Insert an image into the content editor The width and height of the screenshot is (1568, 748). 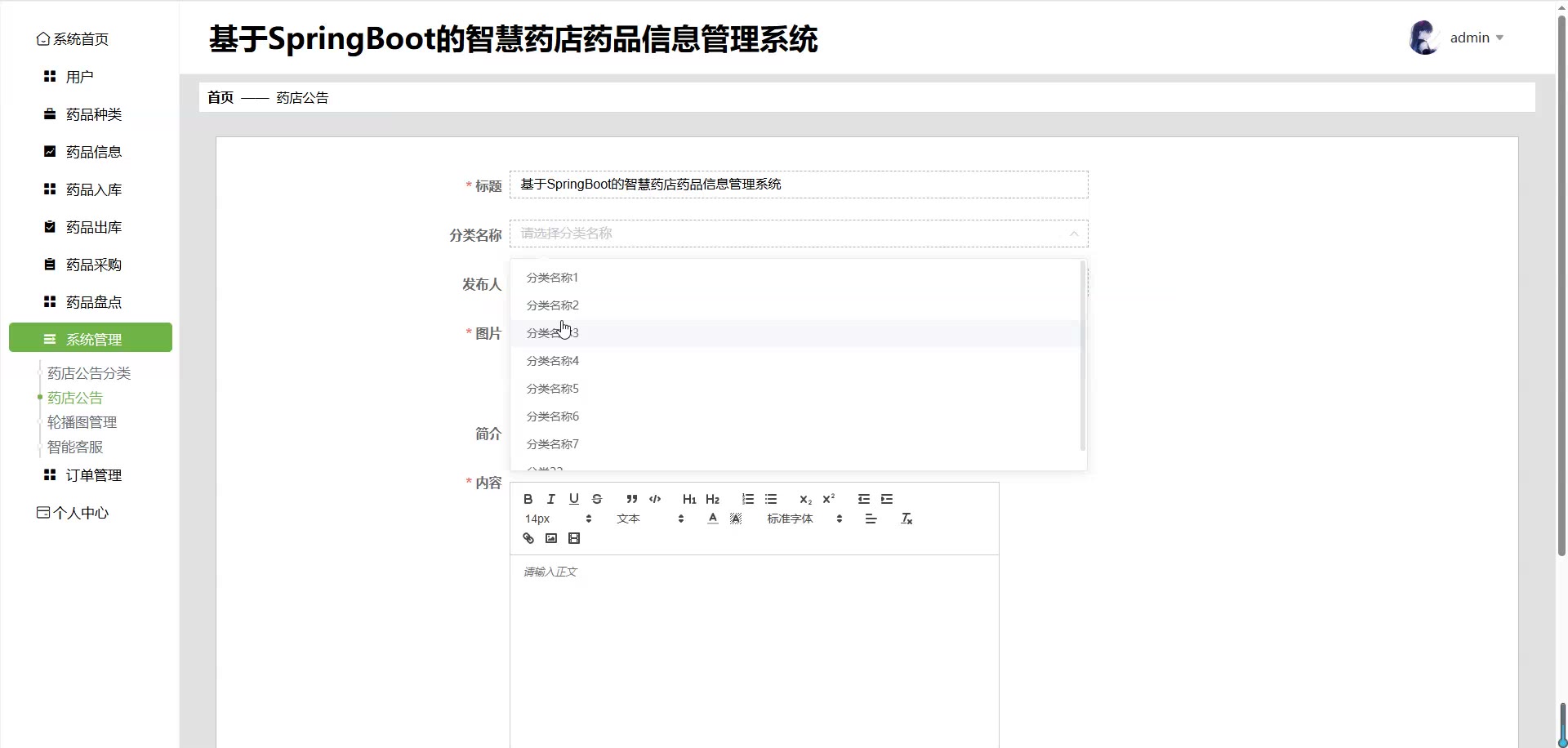tap(551, 538)
